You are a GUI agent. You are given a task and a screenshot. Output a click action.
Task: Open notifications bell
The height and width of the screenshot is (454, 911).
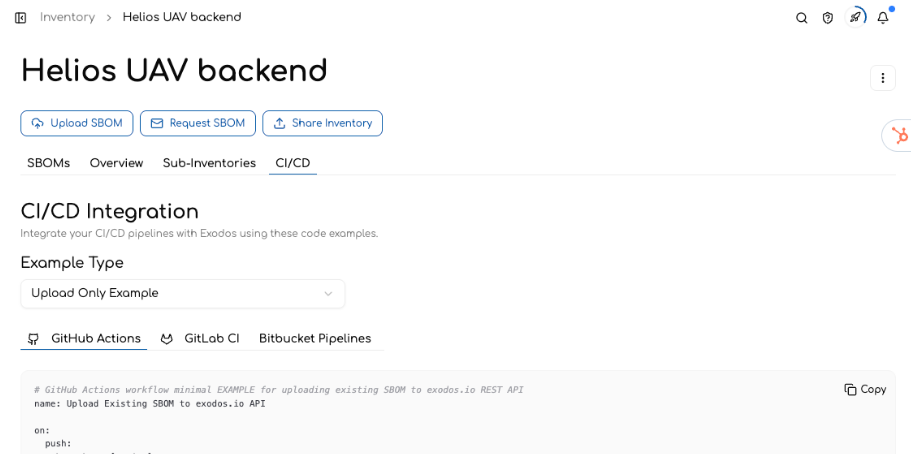[883, 18]
